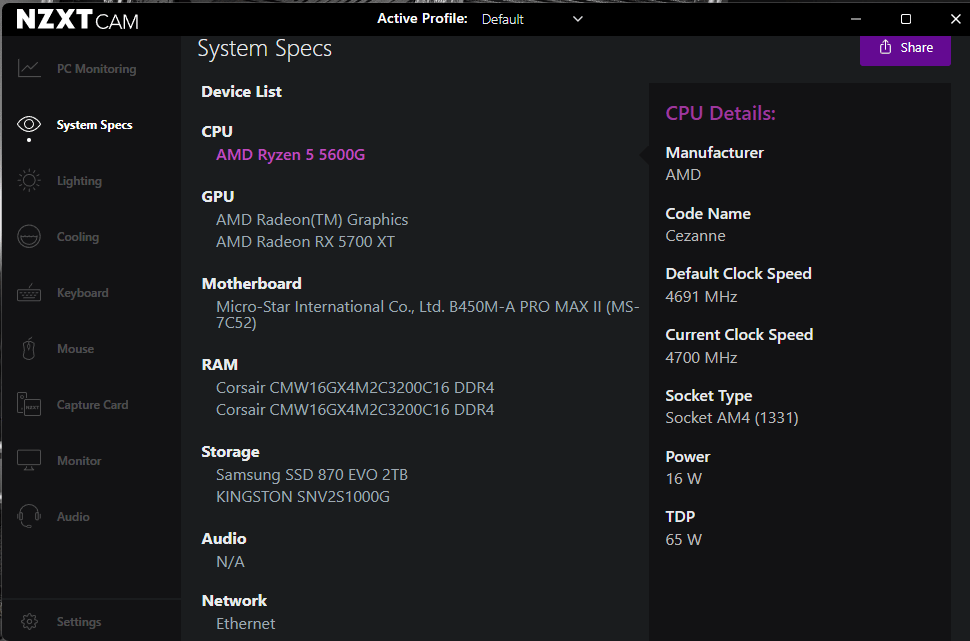The image size is (970, 641).
Task: Click the Keyboard icon in sidebar
Action: point(29,293)
